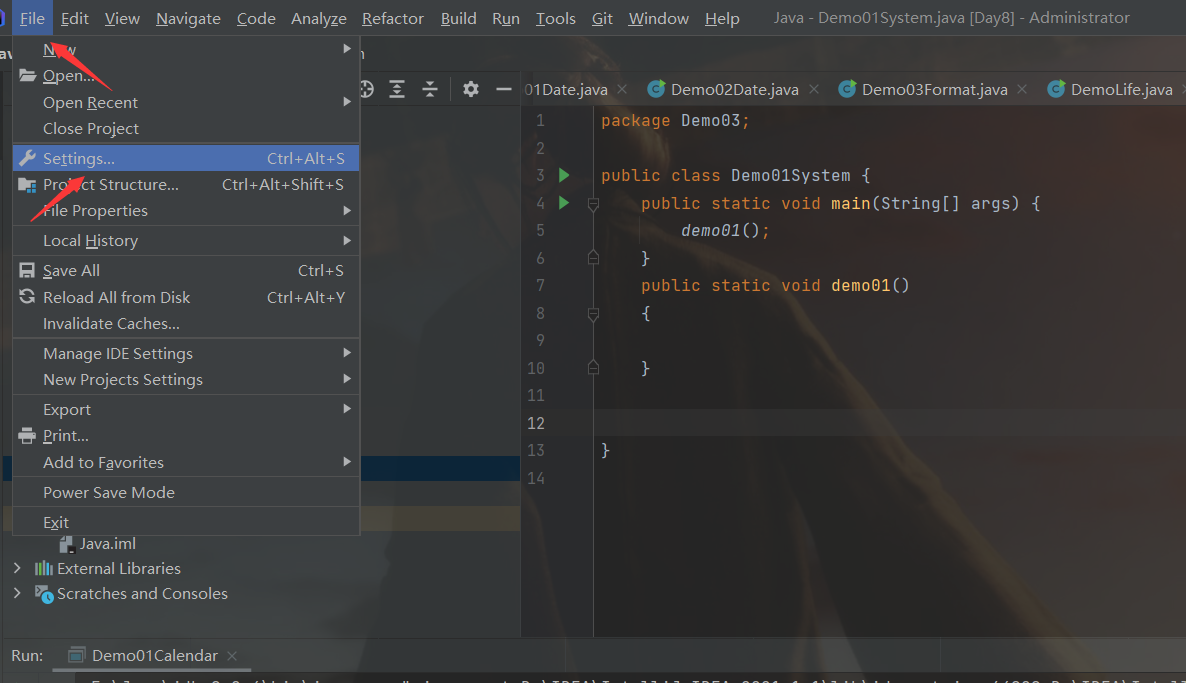The image size is (1186, 683).
Task: Choose Close Project
Action: click(186, 129)
